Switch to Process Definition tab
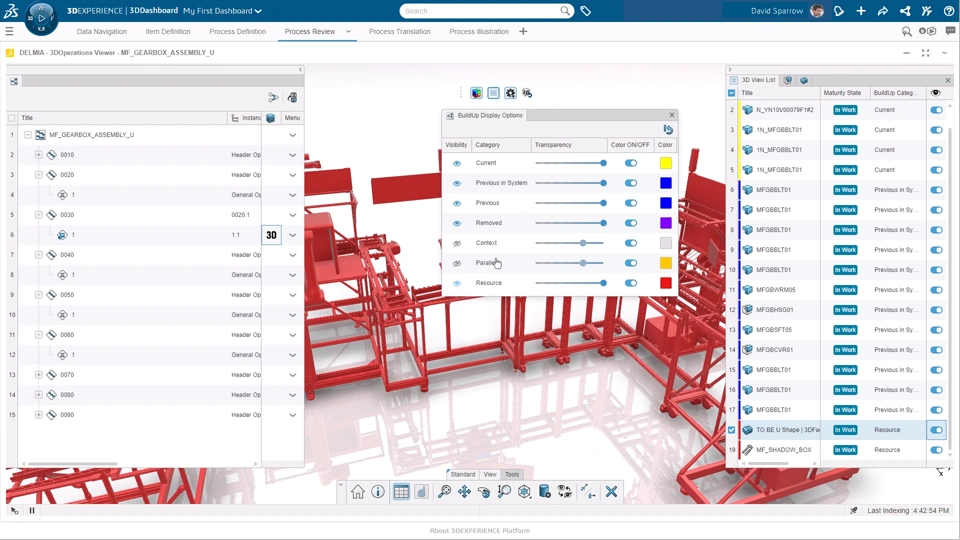Image resolution: width=960 pixels, height=540 pixels. coord(238,31)
